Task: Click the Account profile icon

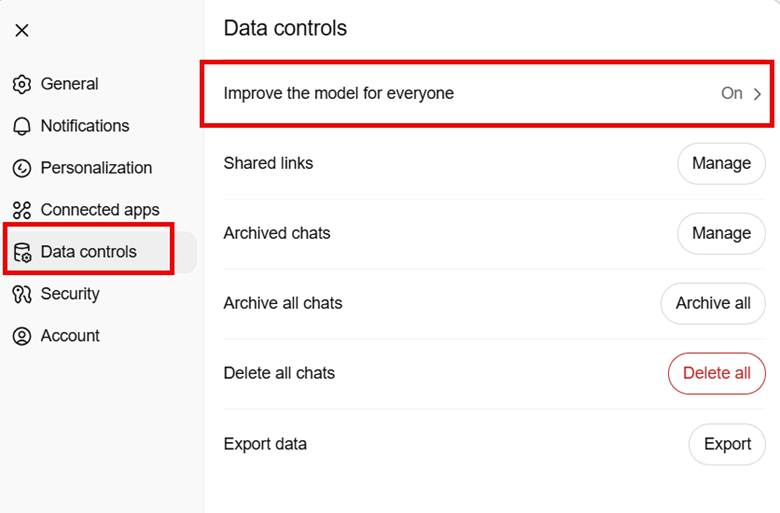Action: pos(22,336)
